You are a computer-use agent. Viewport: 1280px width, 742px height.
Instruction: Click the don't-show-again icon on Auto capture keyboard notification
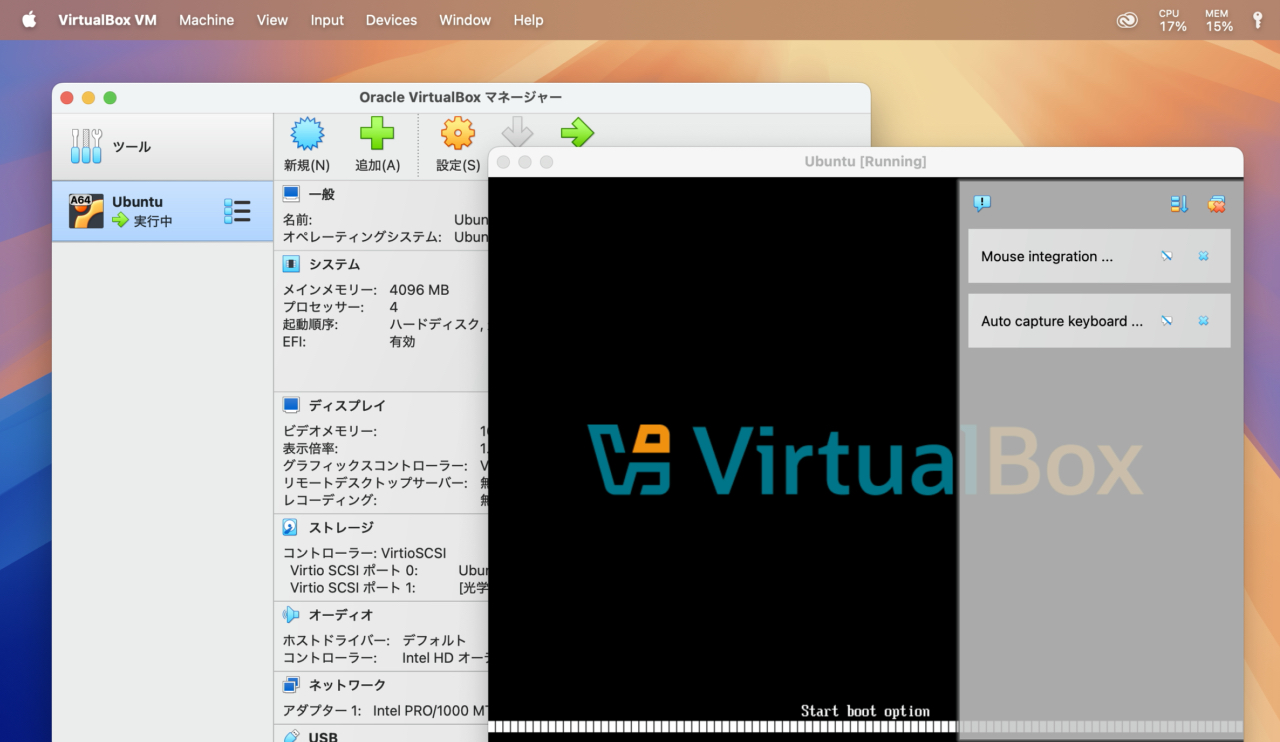[x=1166, y=321]
